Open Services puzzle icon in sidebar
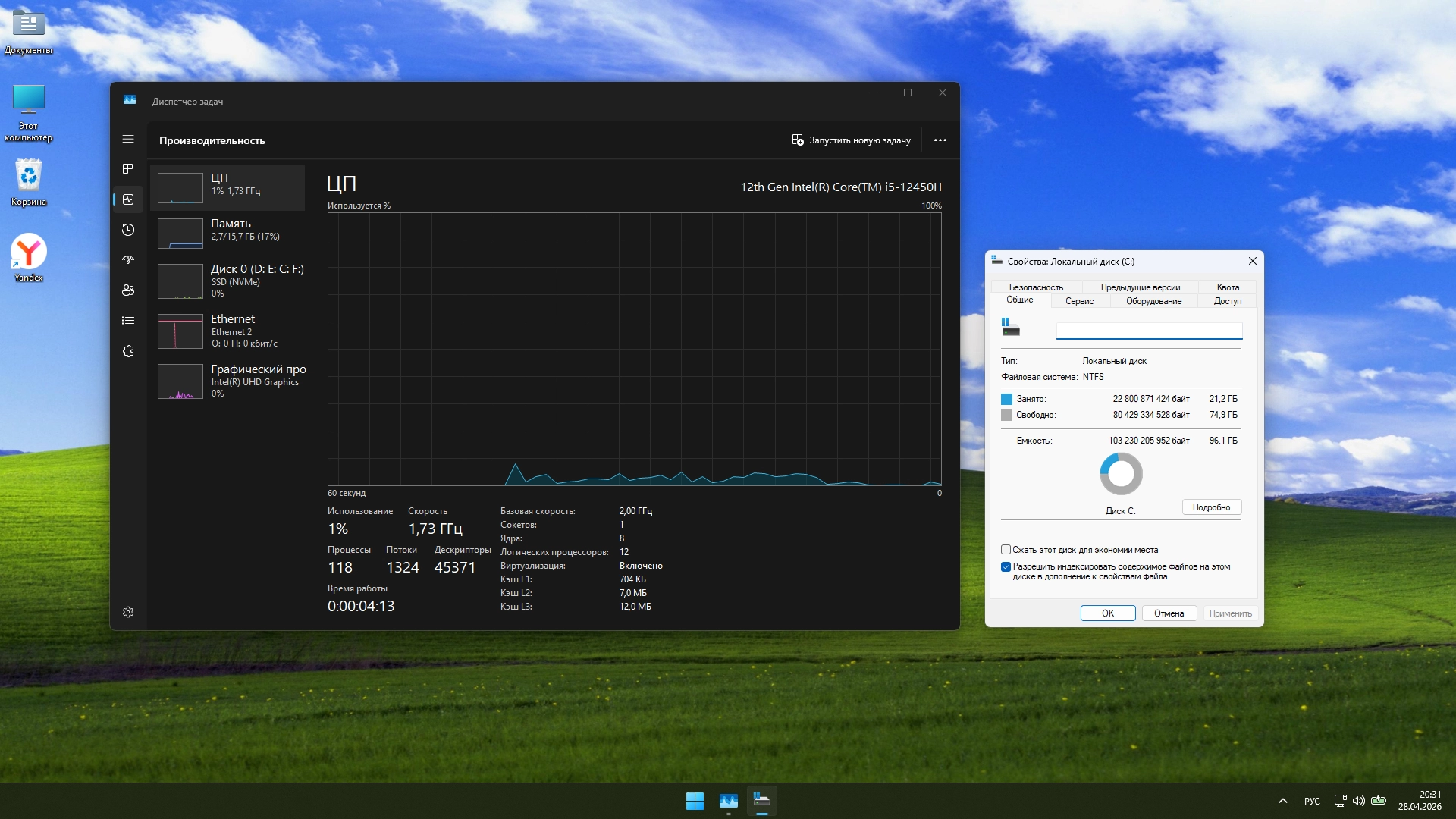This screenshot has height=819, width=1456. (x=128, y=351)
